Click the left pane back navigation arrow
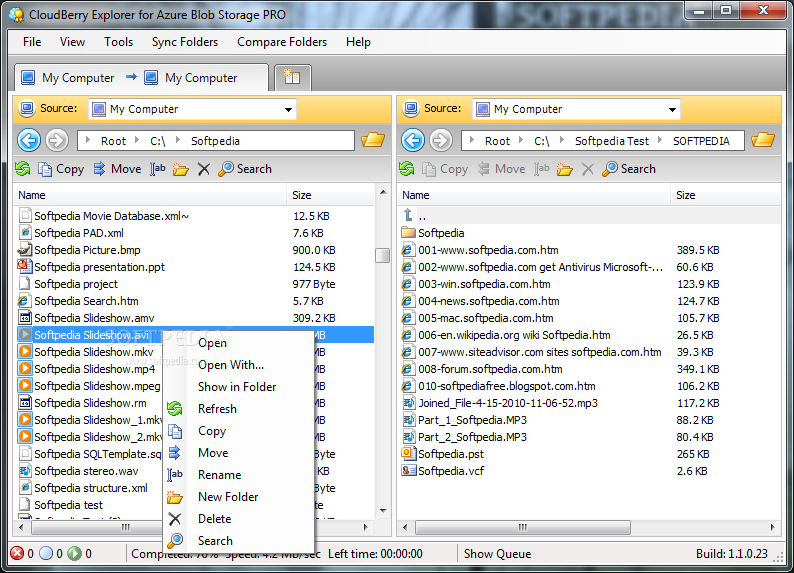Screen dimensions: 794x573 [x=29, y=140]
